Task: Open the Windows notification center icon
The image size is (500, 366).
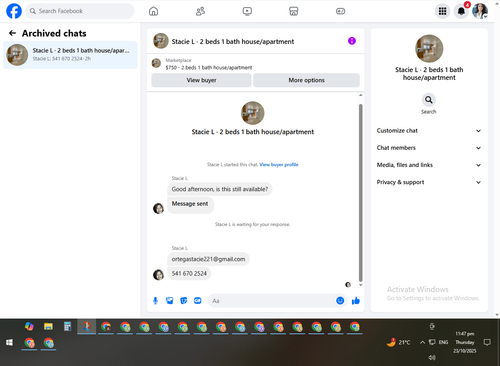Action: pyautogui.click(x=487, y=342)
